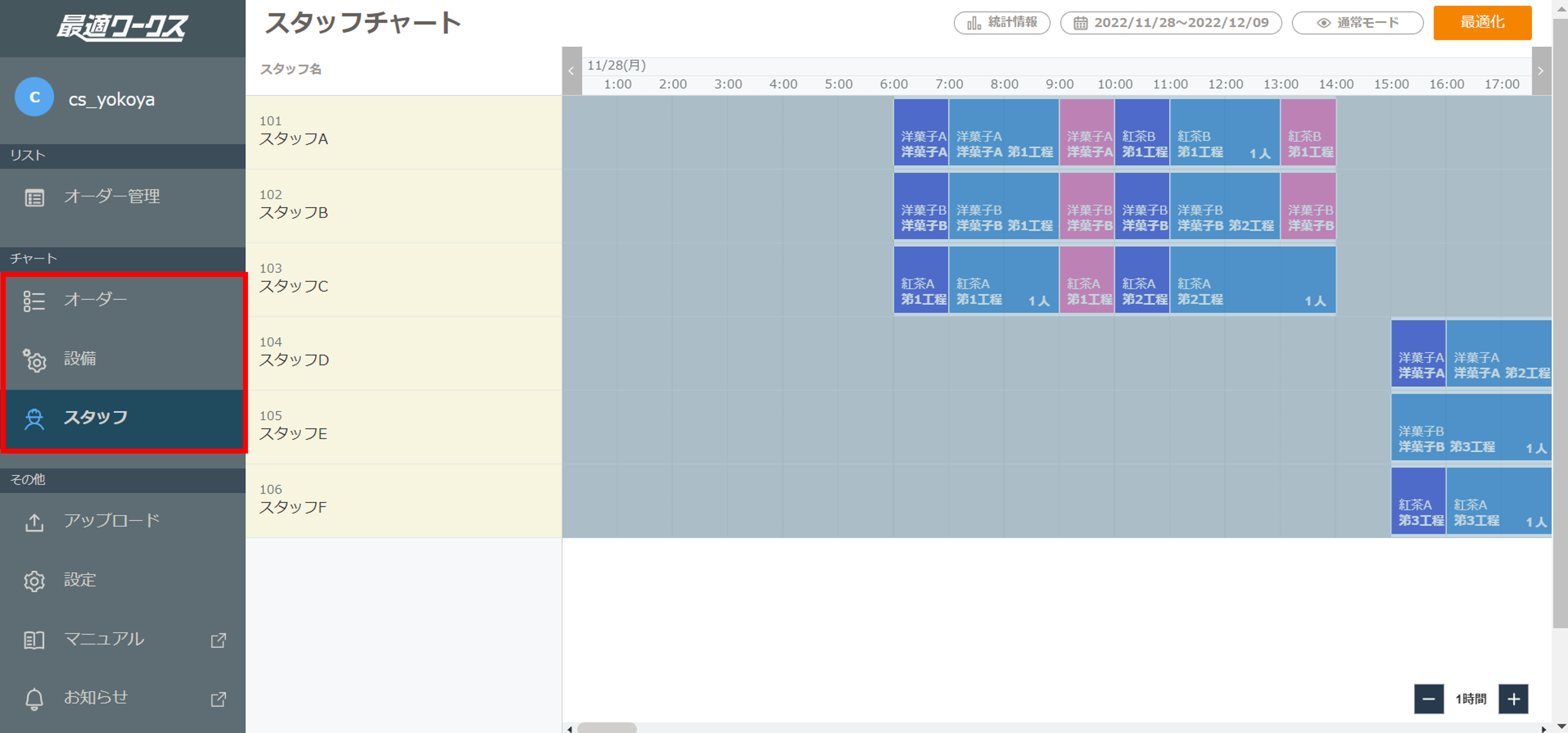This screenshot has height=733, width=1568.
Task: Select the 103 スタッフC row
Action: pyautogui.click(x=403, y=279)
